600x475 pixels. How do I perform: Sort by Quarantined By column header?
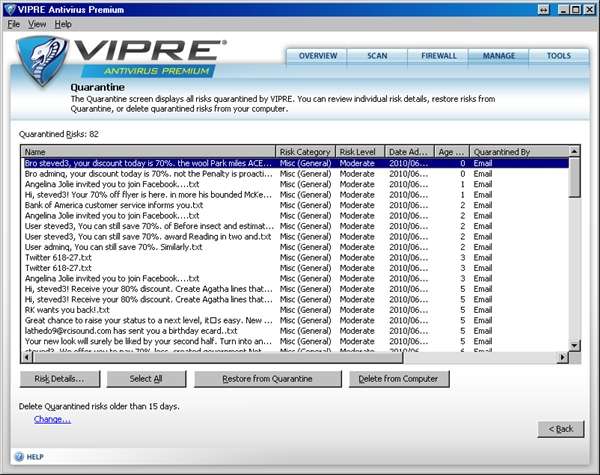click(519, 152)
